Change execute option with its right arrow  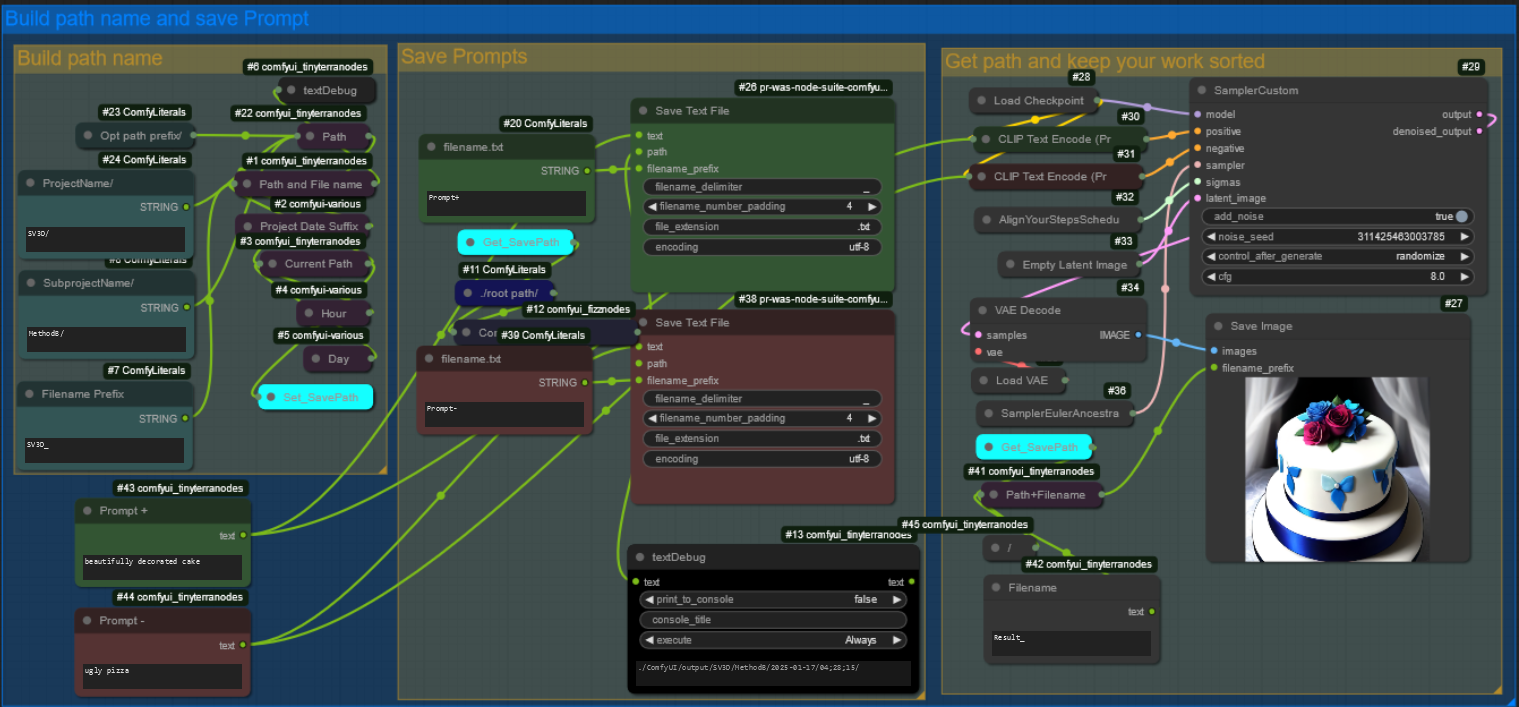pyautogui.click(x=896, y=640)
